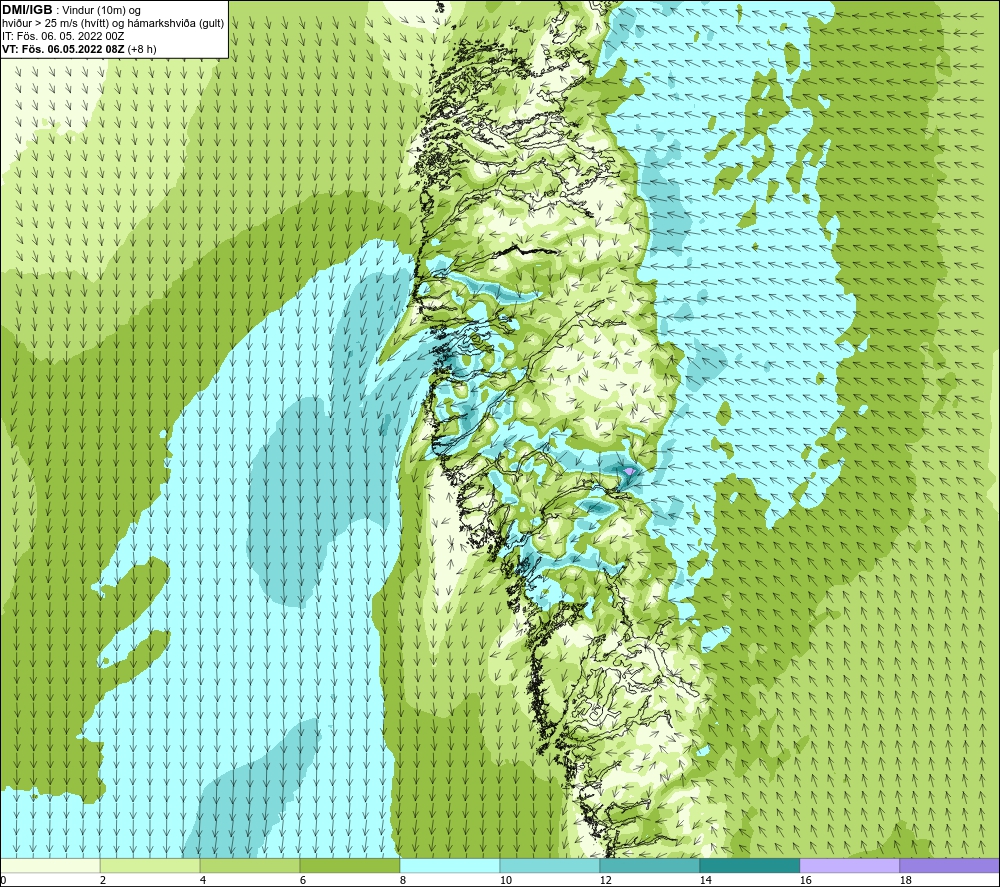Click the 10–12 m/s turquoise swatch

pos(550,866)
